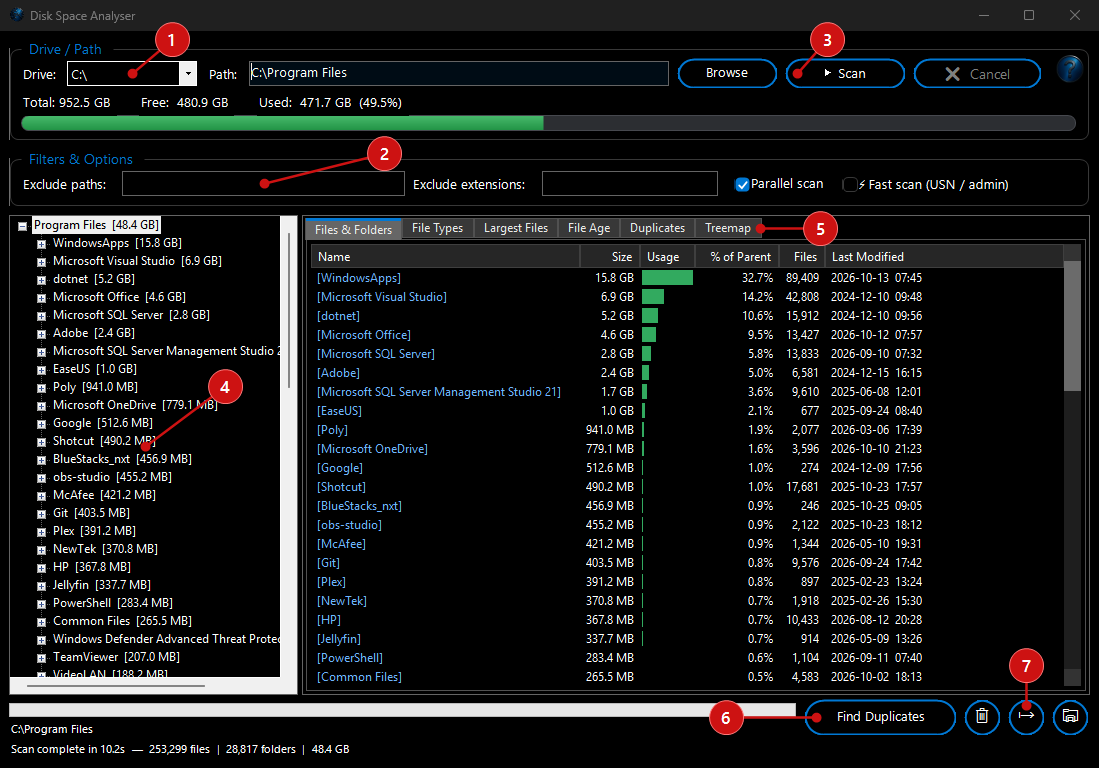Viewport: 1099px width, 768px height.
Task: Select the [Microsoft OneDrive] list row
Action: [x=687, y=448]
